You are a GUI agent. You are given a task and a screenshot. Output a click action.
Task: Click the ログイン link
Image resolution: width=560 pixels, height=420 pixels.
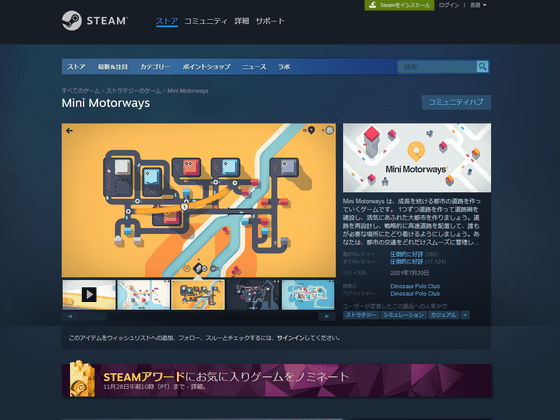449,5
